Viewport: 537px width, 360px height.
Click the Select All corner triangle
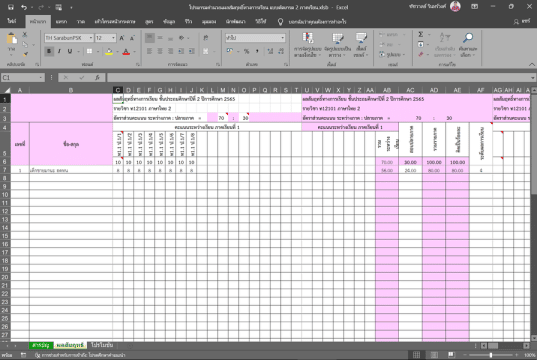7,90
